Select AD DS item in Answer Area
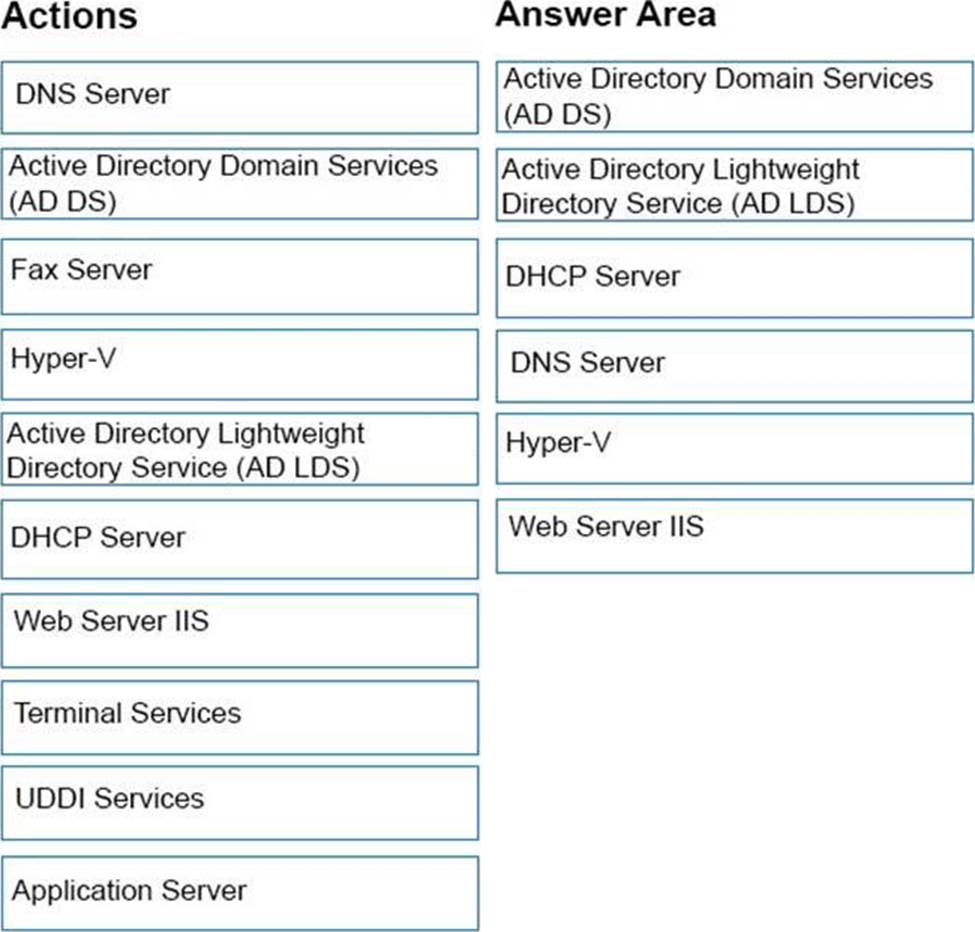Image resolution: width=975 pixels, height=932 pixels. pyautogui.click(x=734, y=96)
